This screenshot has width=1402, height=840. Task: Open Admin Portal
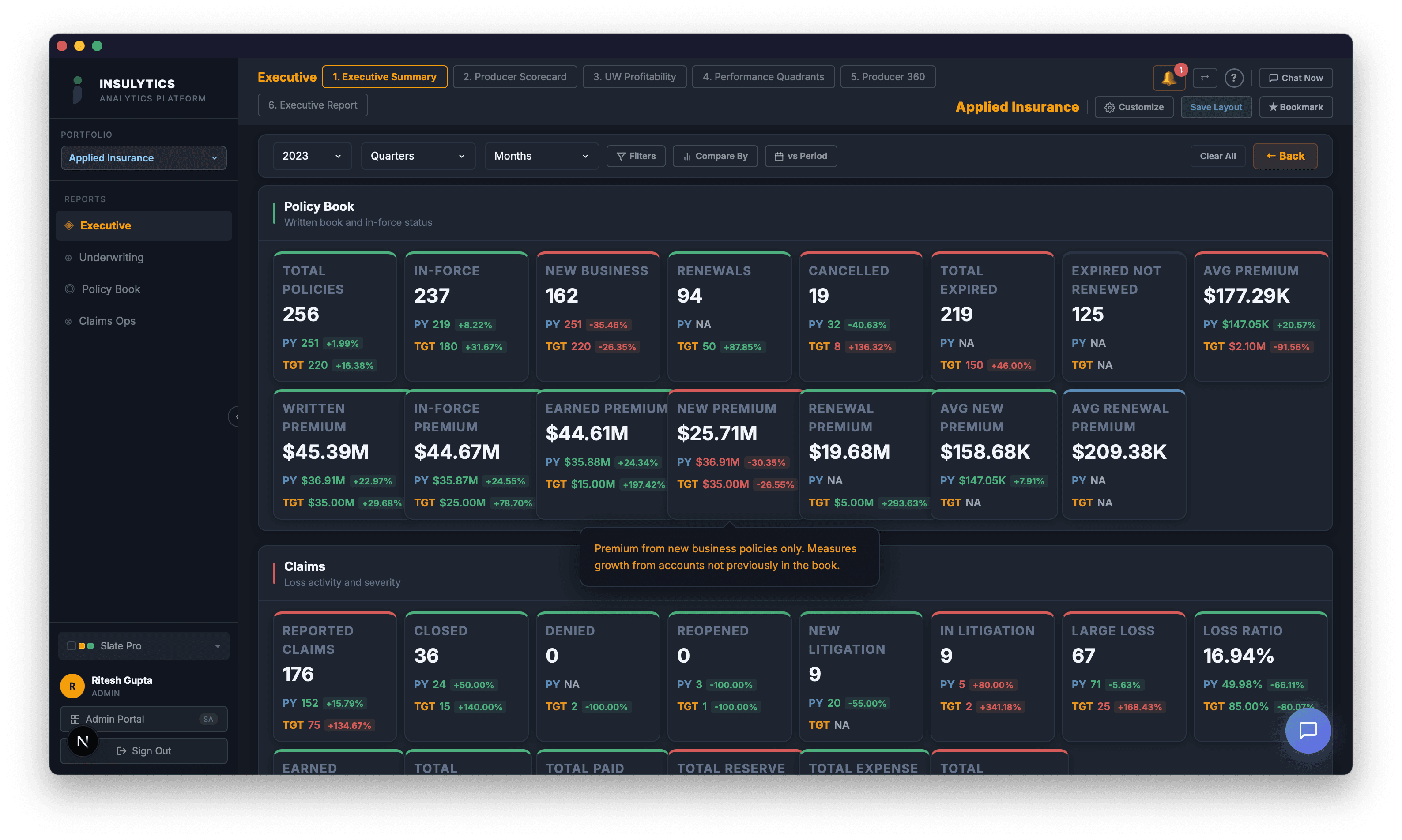(144, 719)
